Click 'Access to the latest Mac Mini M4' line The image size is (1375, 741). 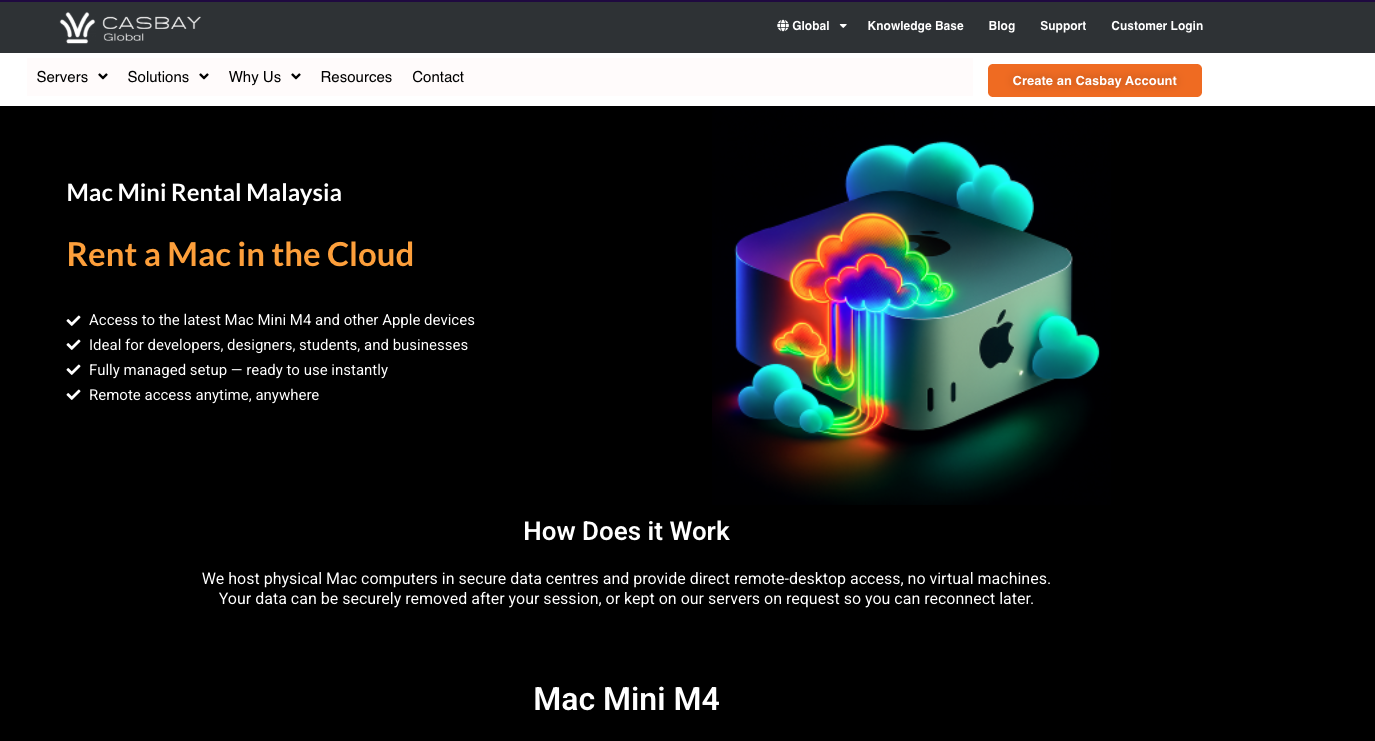tap(282, 320)
